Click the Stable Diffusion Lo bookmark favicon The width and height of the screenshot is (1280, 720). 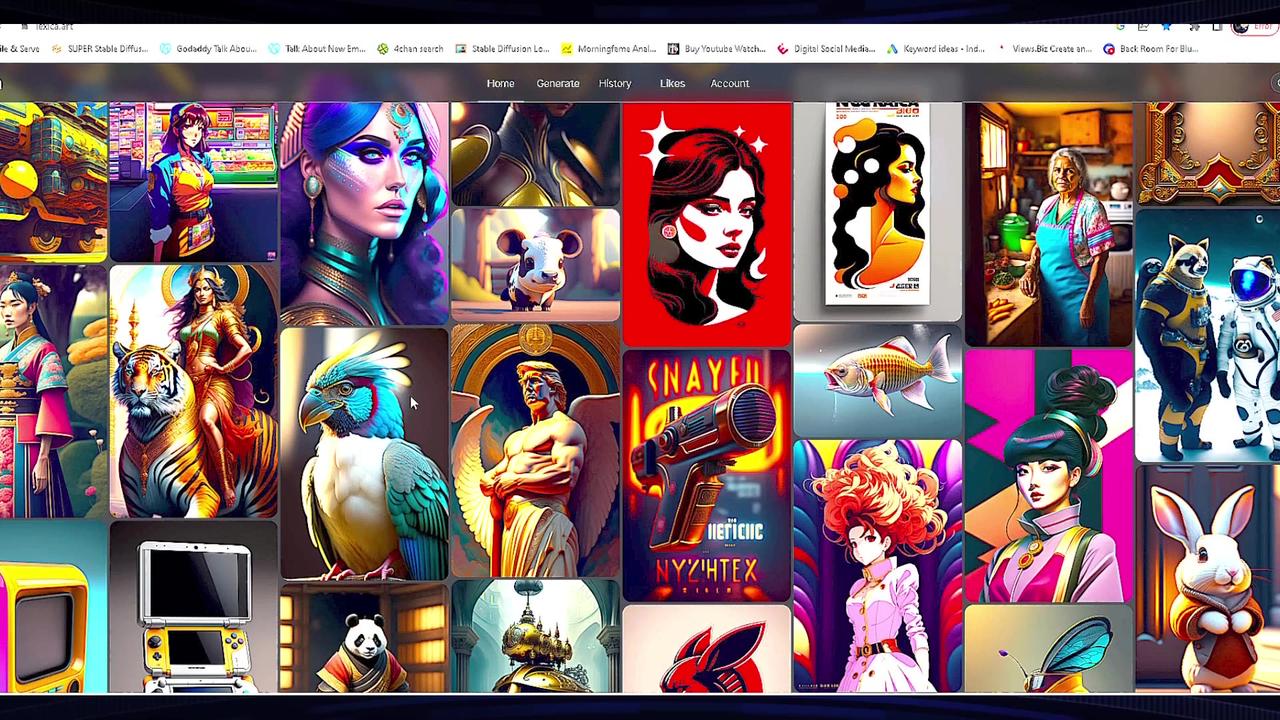coord(460,48)
